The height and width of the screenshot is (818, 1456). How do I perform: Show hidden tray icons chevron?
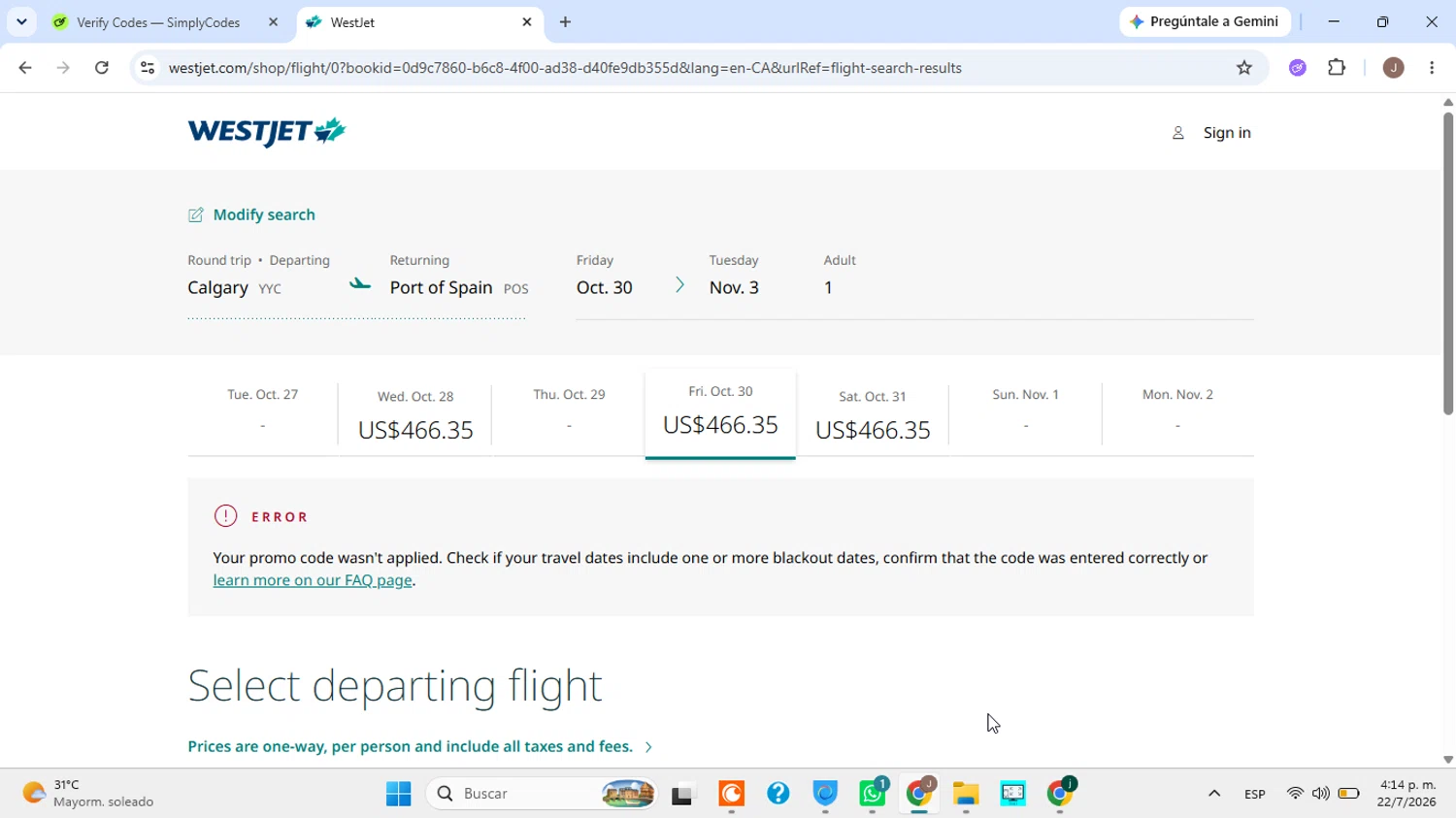click(x=1213, y=794)
